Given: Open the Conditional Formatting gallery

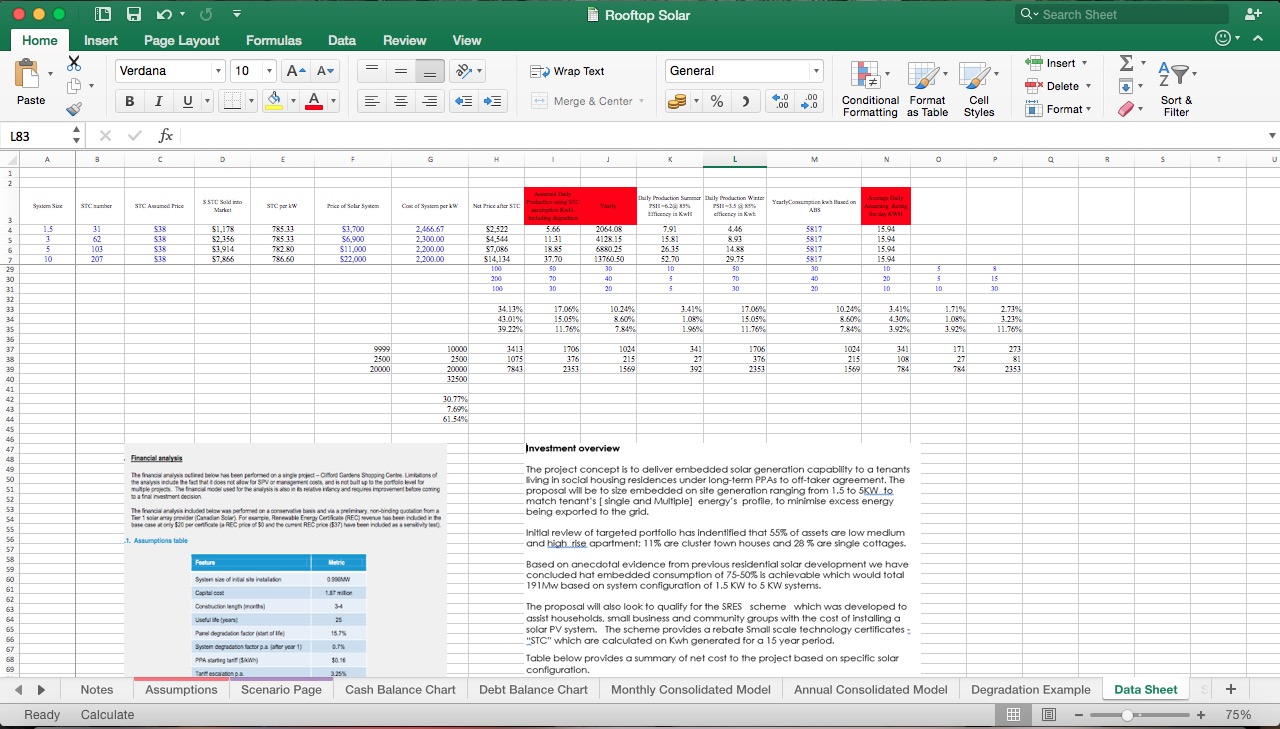Looking at the screenshot, I should 869,88.
